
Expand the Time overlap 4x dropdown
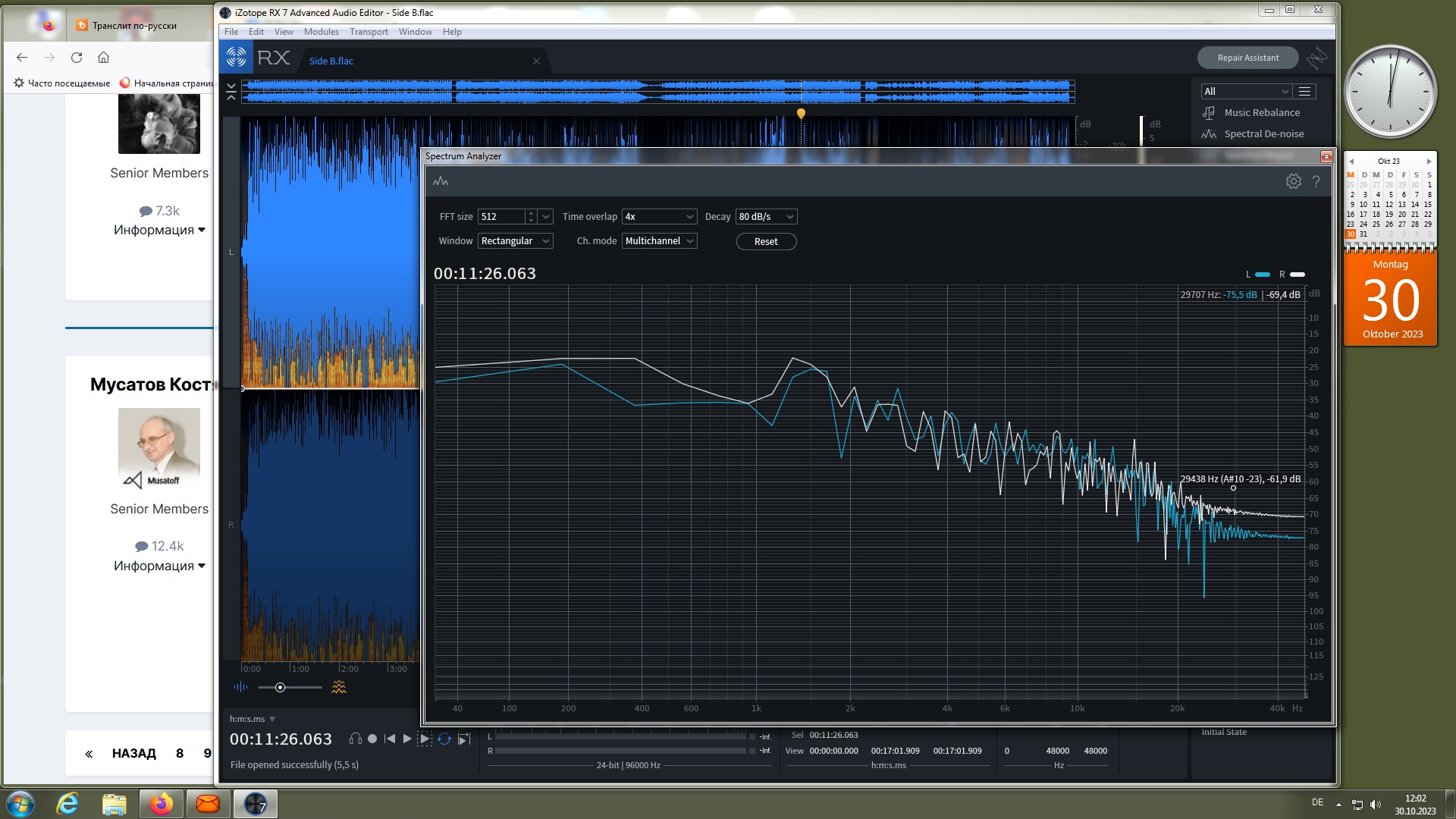(658, 217)
